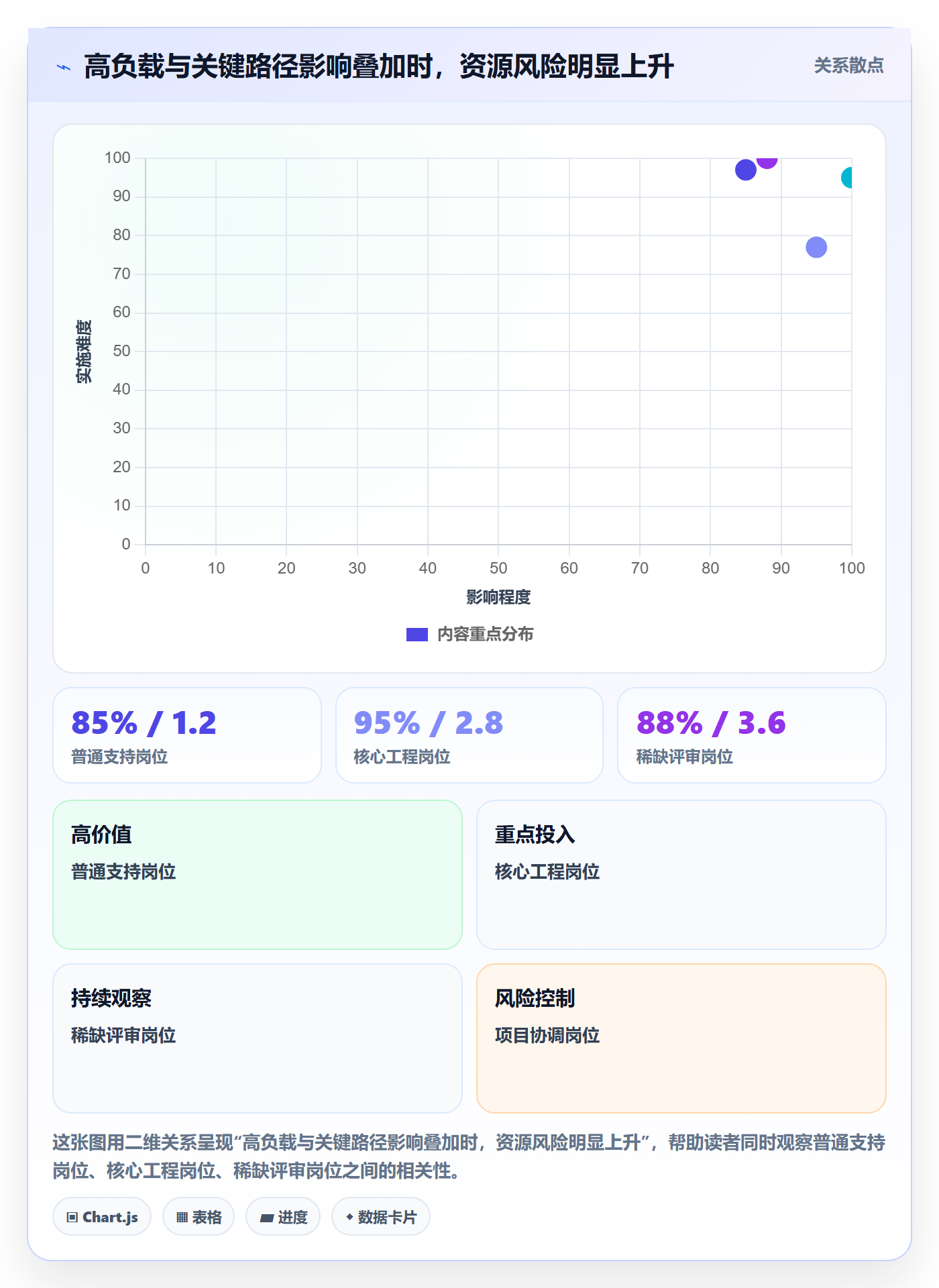This screenshot has height=1288, width=939.
Task: Click 稀缺评审岗位 under the 88% stat
Action: (684, 757)
